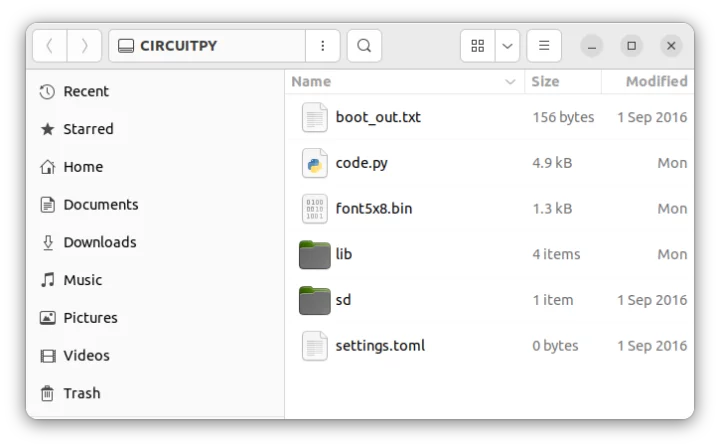Image resolution: width=720 pixels, height=448 pixels.
Task: Expand the view options dropdown arrow
Action: click(x=507, y=46)
